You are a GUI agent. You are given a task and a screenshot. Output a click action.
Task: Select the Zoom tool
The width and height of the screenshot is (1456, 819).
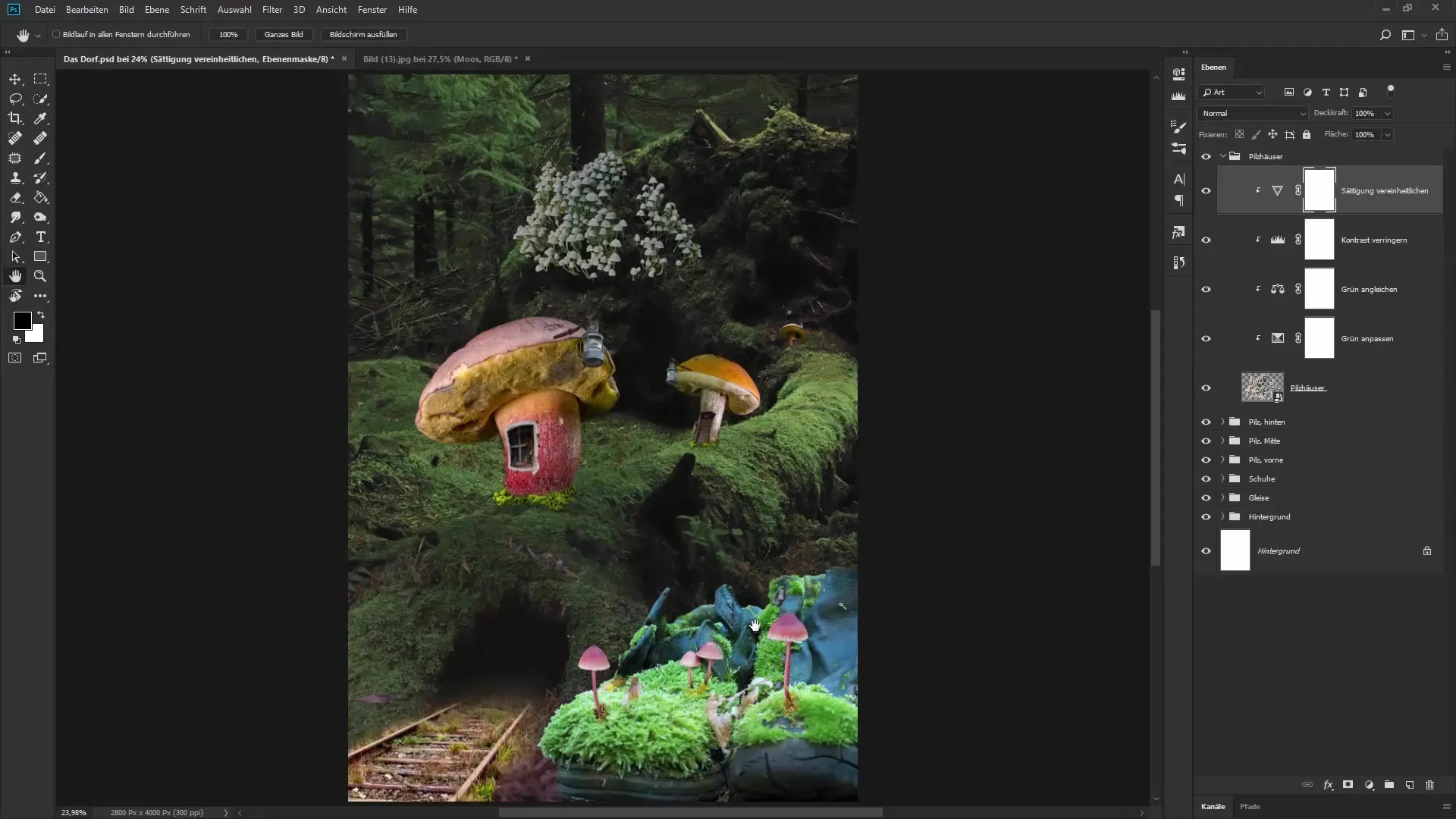(x=40, y=276)
